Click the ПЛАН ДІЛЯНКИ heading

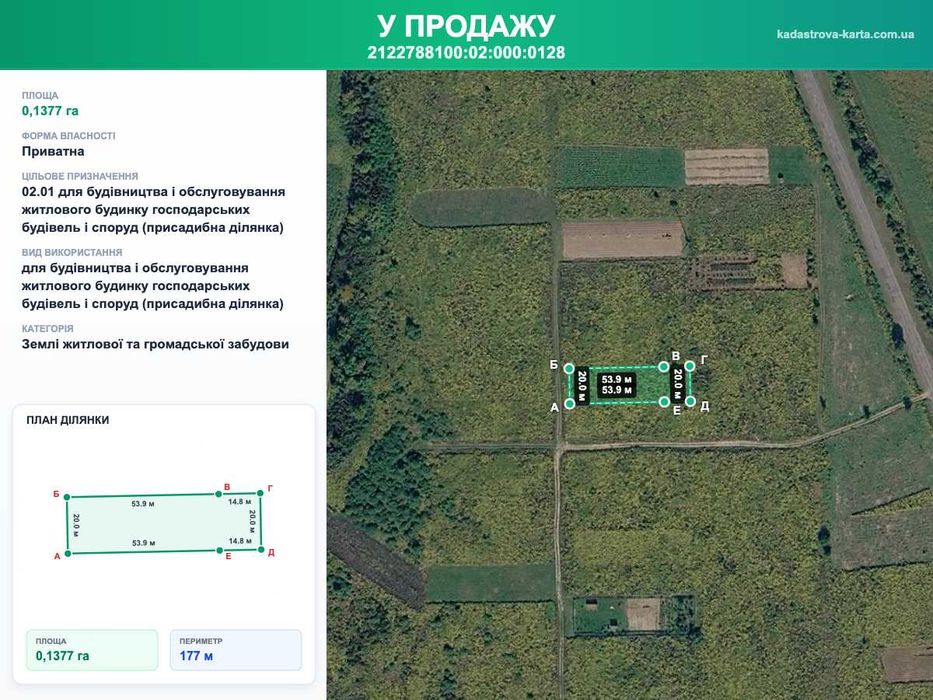click(x=68, y=420)
